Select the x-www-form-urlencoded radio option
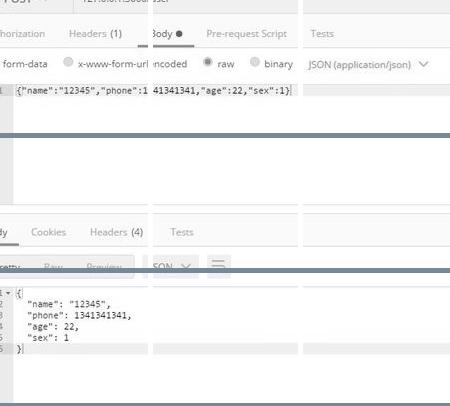450x406 pixels. point(68,62)
